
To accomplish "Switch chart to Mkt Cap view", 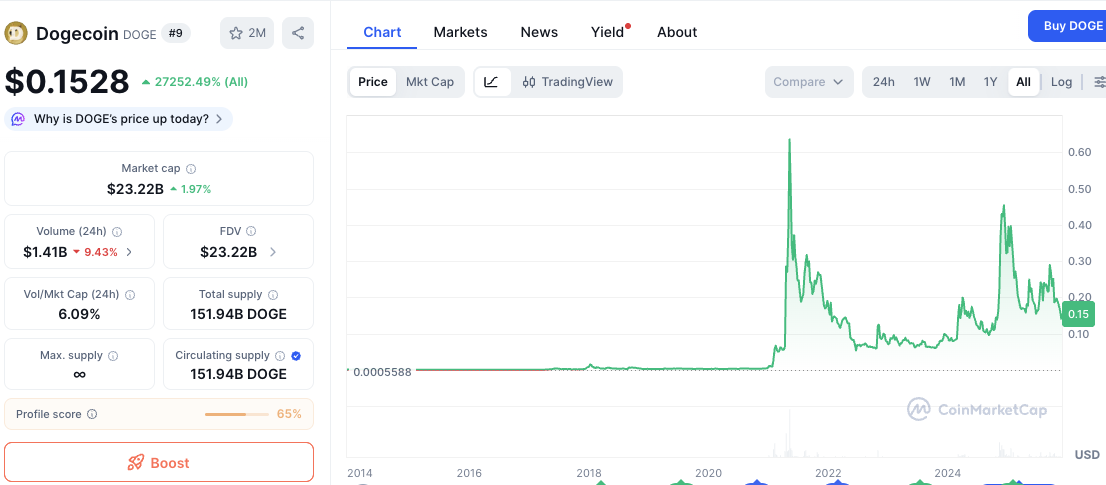I will click(x=429, y=82).
